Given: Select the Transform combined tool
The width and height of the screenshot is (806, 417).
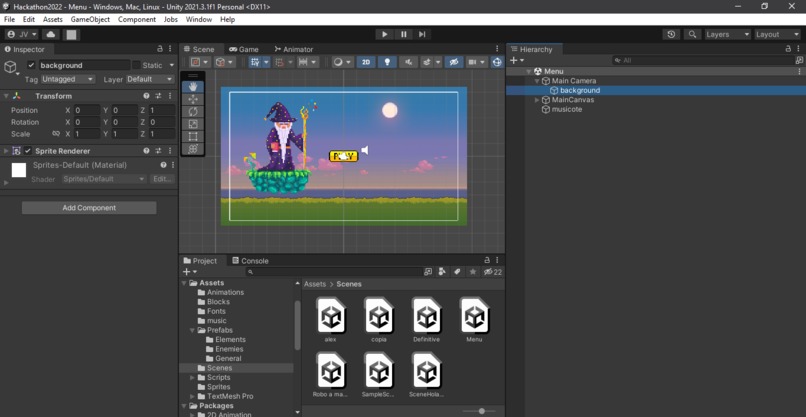Looking at the screenshot, I should [x=193, y=149].
